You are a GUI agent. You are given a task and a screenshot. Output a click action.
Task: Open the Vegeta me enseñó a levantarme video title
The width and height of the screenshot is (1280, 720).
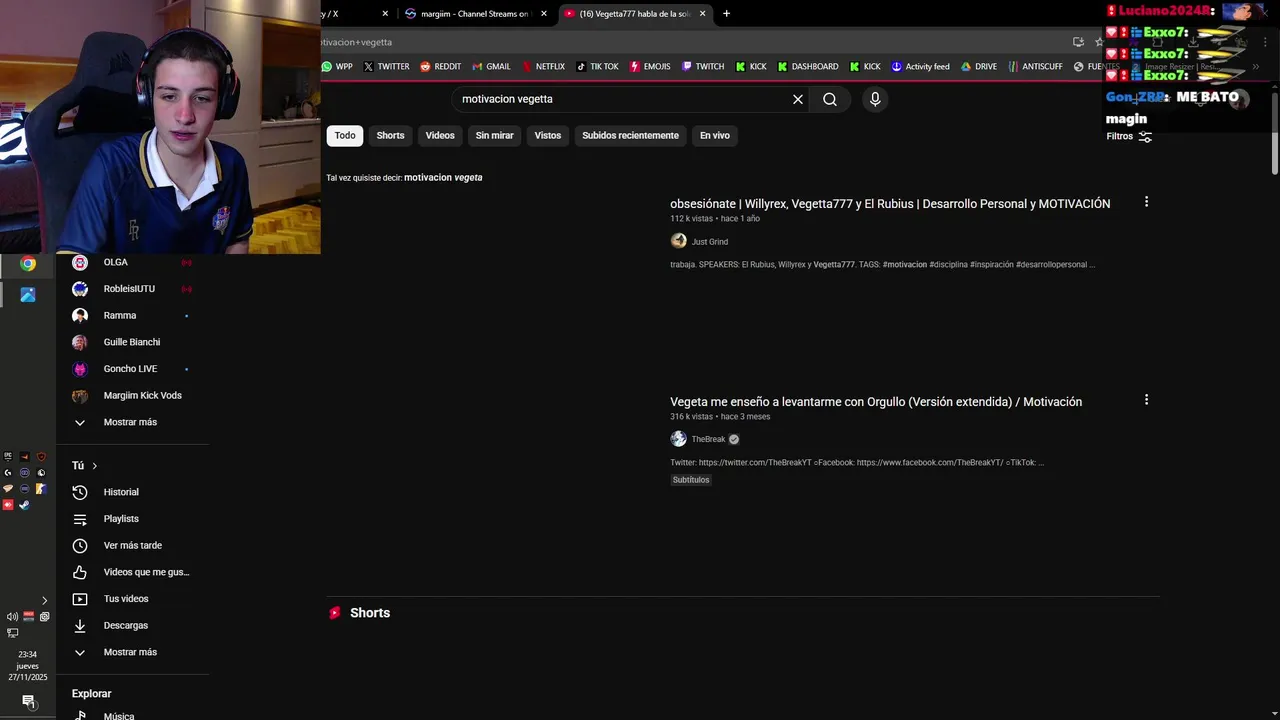[876, 401]
